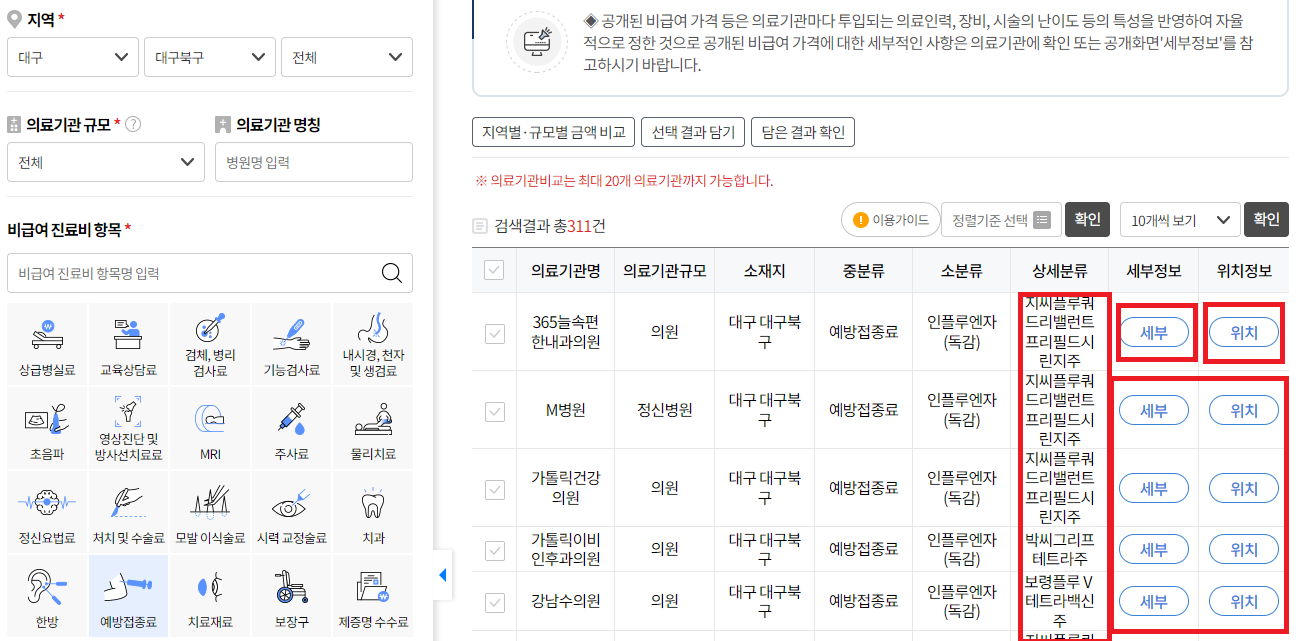
Task: Open the 정렬기준 선택 sorting menu
Action: point(1001,219)
